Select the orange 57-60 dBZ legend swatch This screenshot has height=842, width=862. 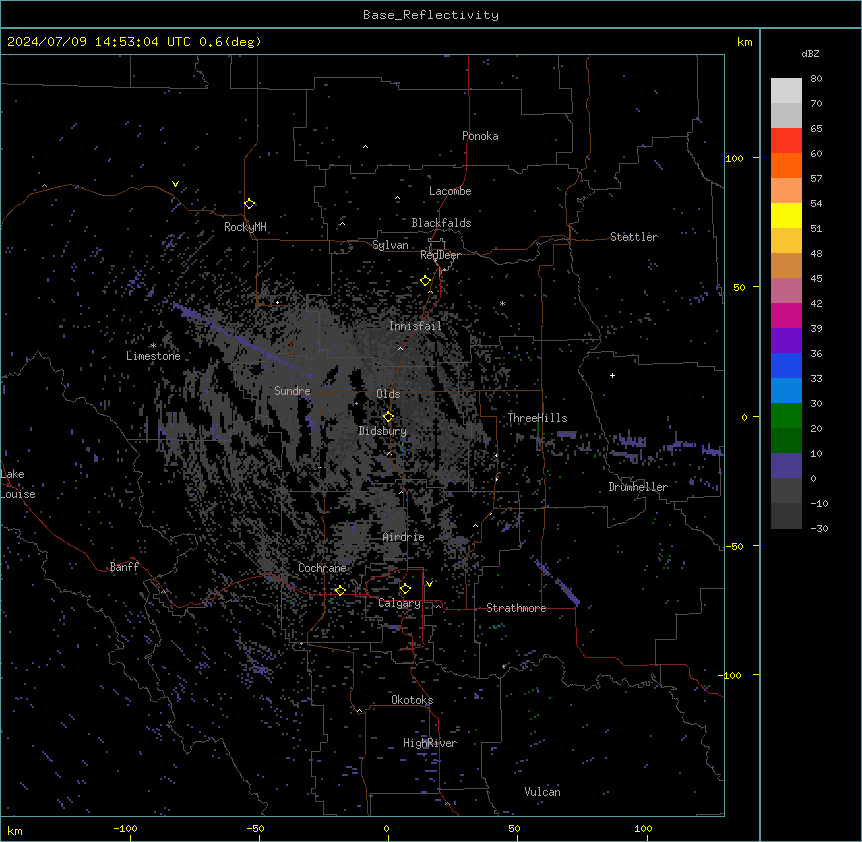(786, 165)
